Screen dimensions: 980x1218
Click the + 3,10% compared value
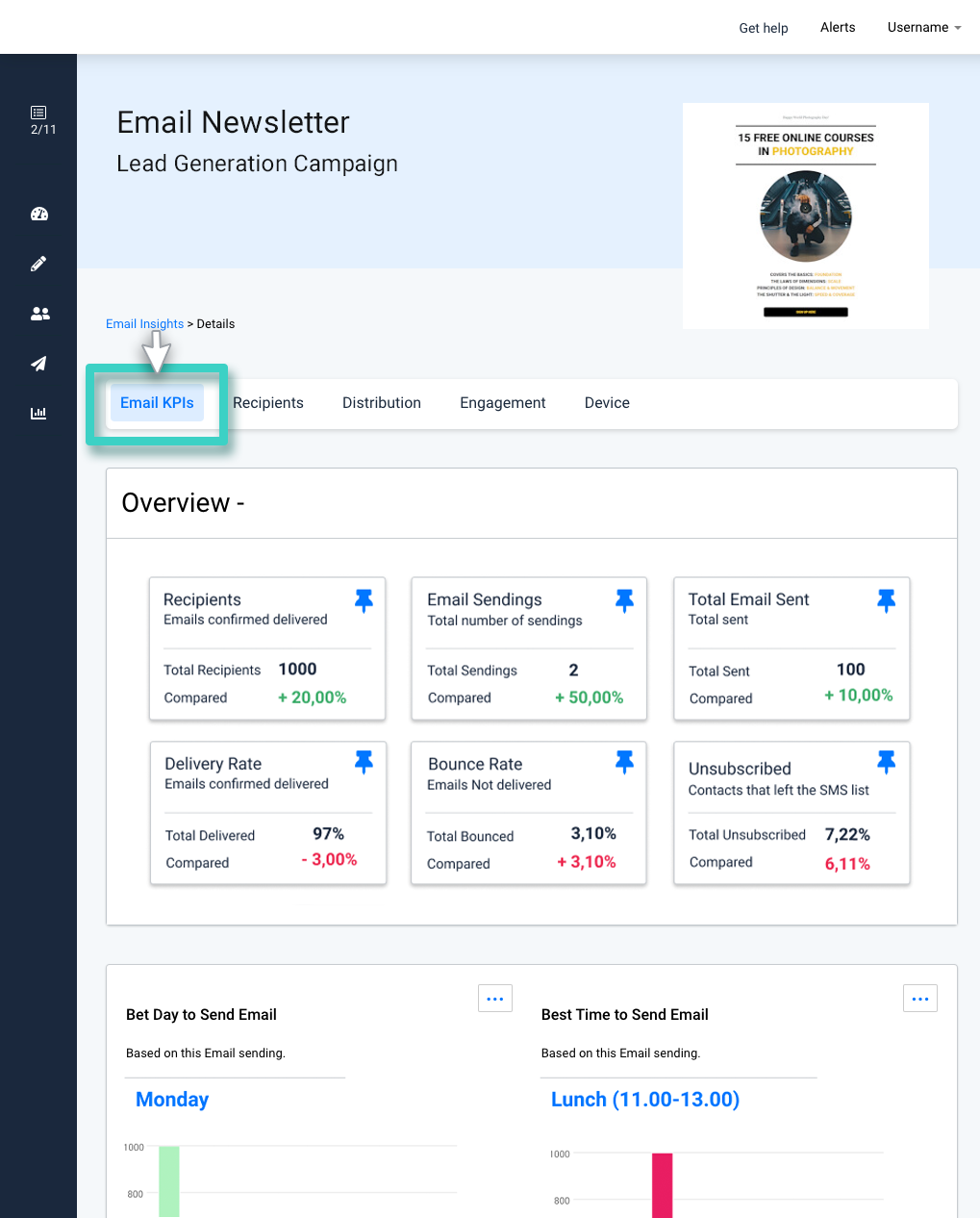click(x=587, y=862)
